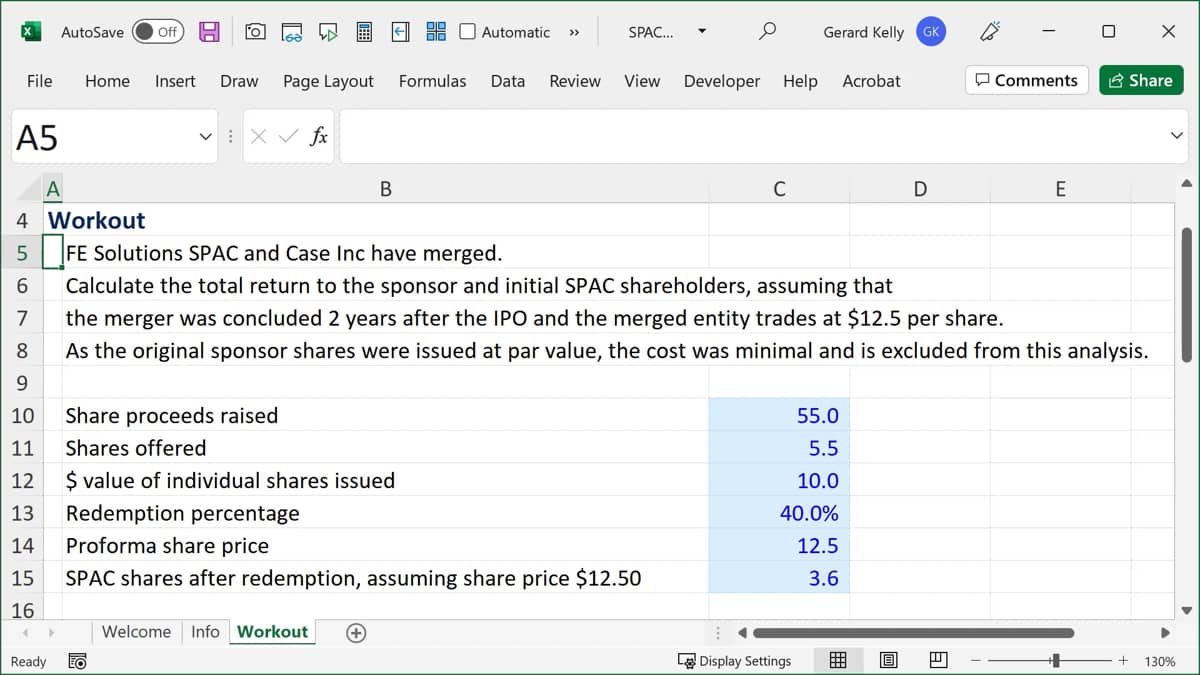
Task: Open the search magnifier
Action: click(x=767, y=32)
